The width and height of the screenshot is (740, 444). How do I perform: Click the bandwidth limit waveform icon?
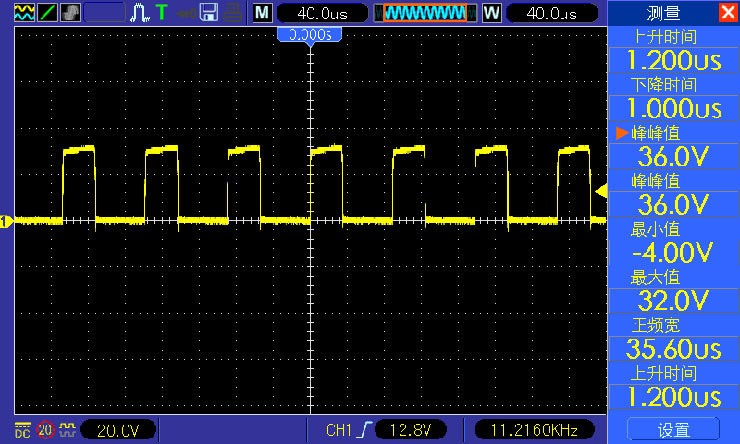click(67, 429)
